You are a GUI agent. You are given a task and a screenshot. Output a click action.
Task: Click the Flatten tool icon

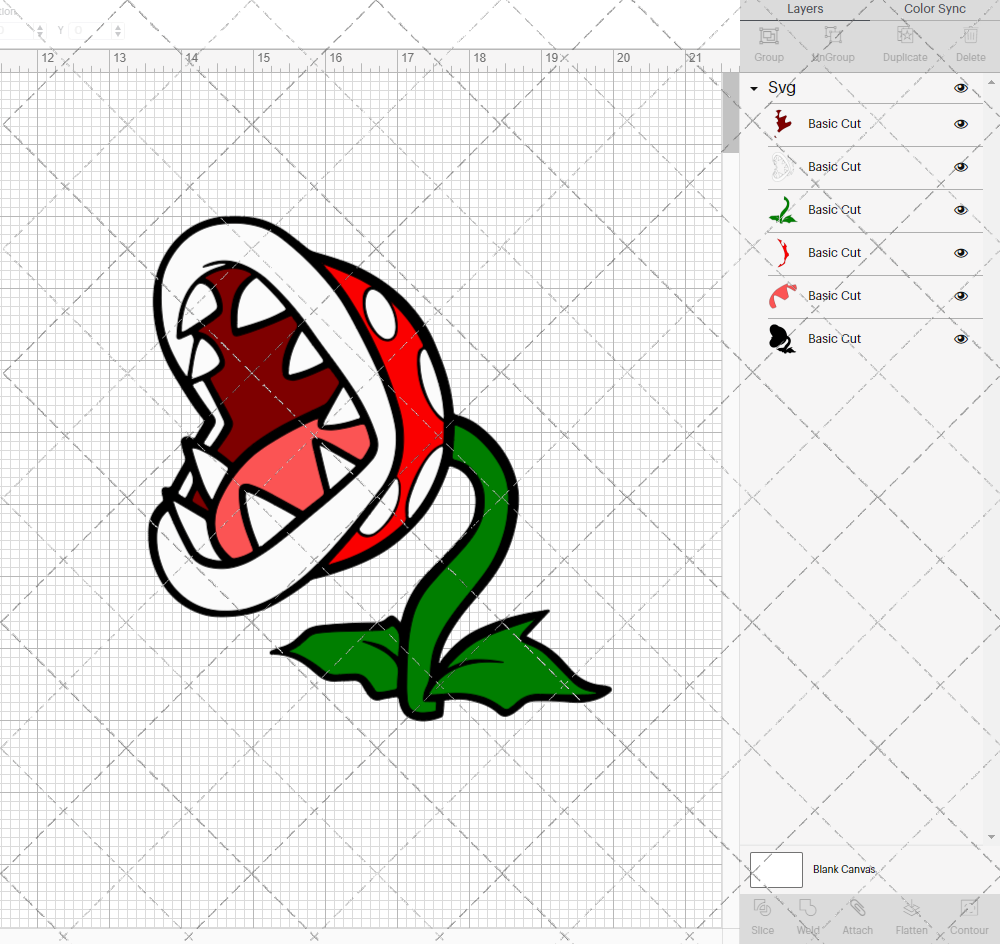911,908
